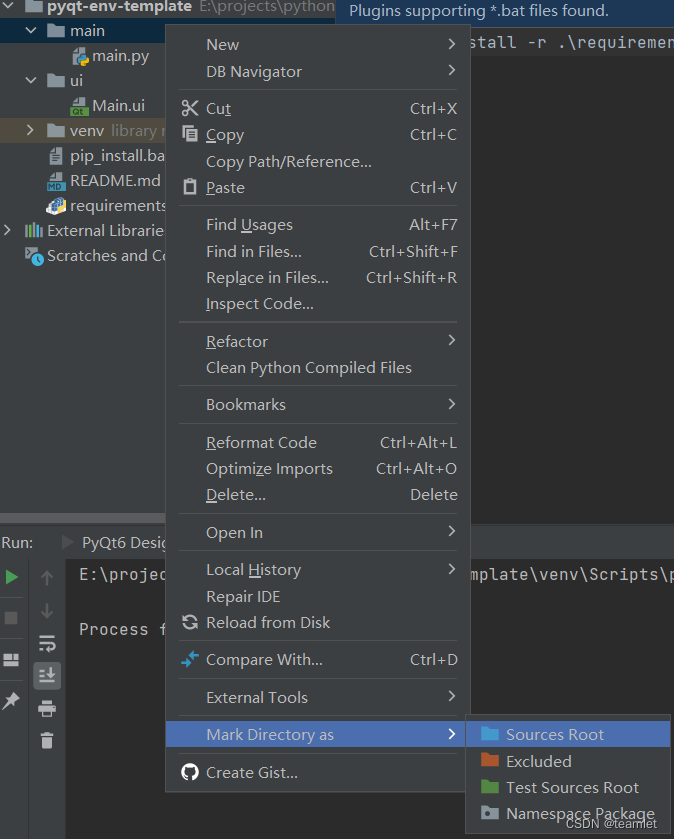Click the Stop square icon in Run panel
674x839 pixels.
[11, 618]
